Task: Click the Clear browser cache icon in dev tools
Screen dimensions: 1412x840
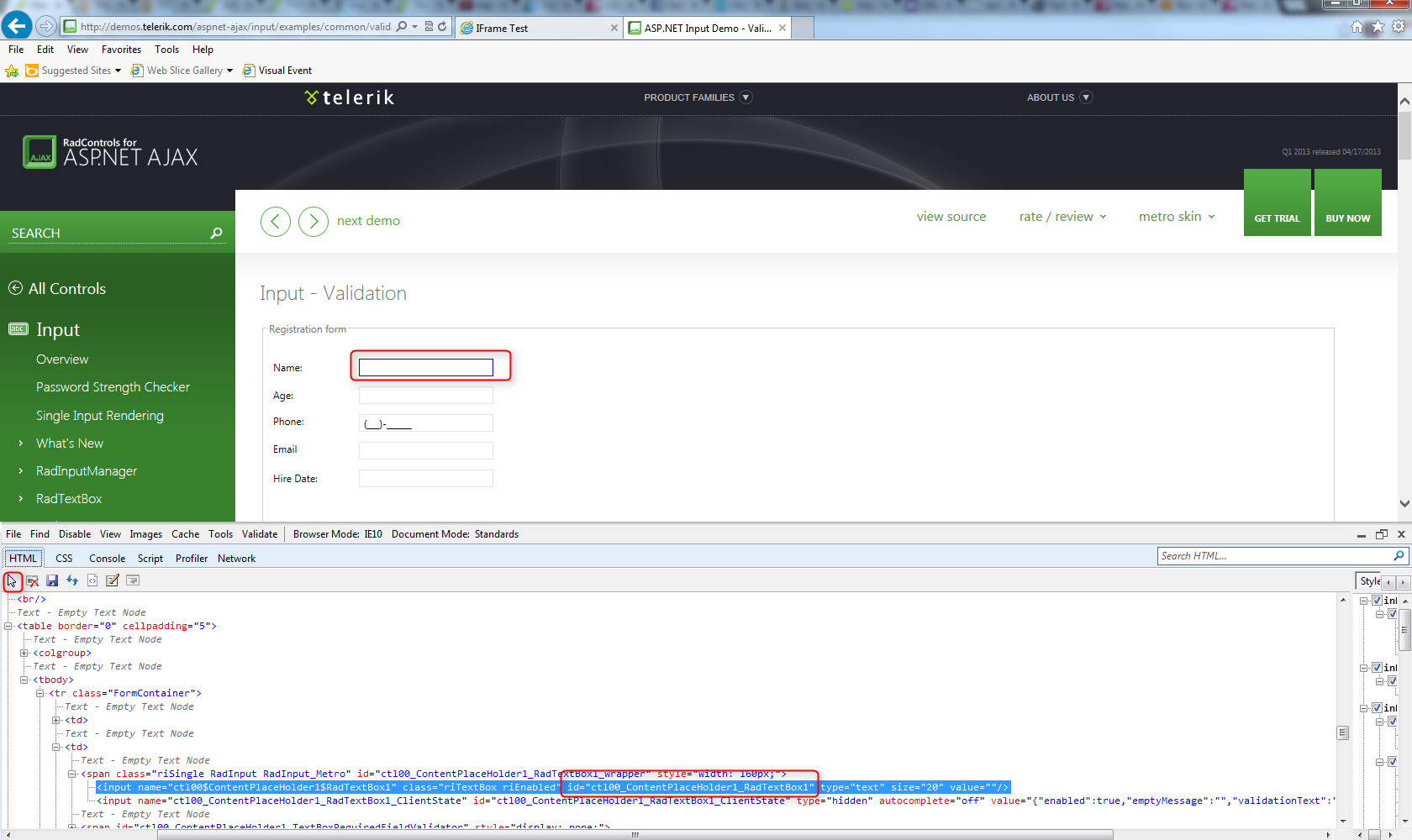Action: [x=33, y=580]
